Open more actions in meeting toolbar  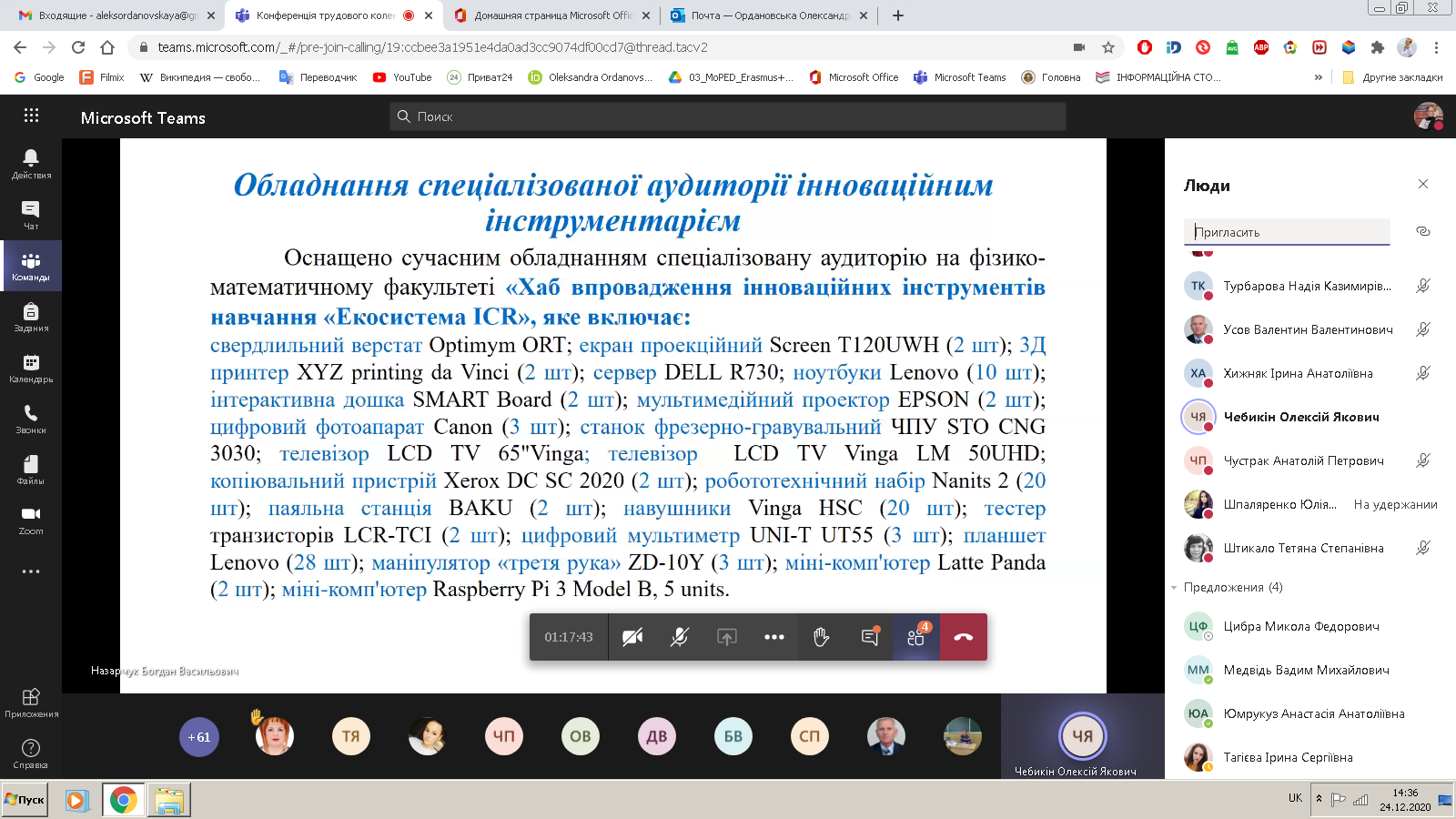point(774,637)
